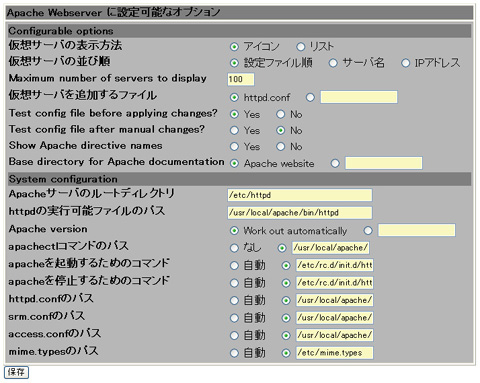Select Yes for test after manual changes
The height and width of the screenshot is (383, 480).
pyautogui.click(x=234, y=130)
